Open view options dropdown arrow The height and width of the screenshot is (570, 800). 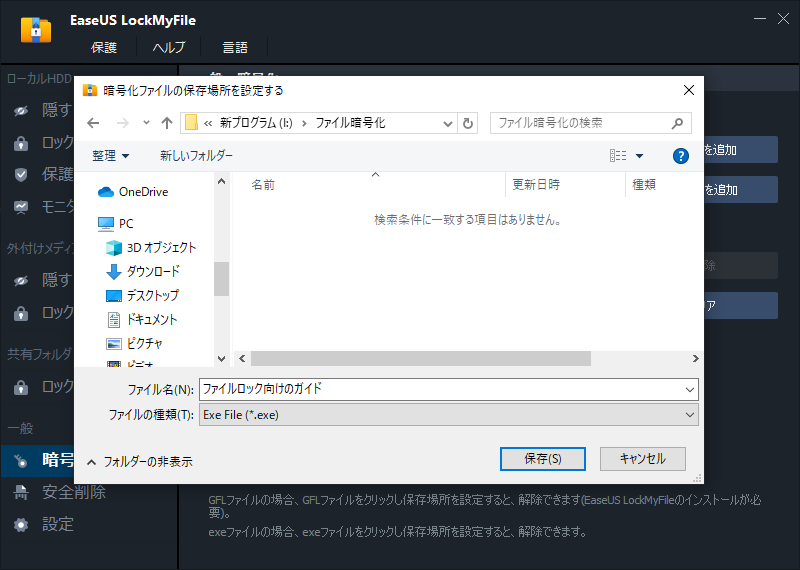[639, 156]
